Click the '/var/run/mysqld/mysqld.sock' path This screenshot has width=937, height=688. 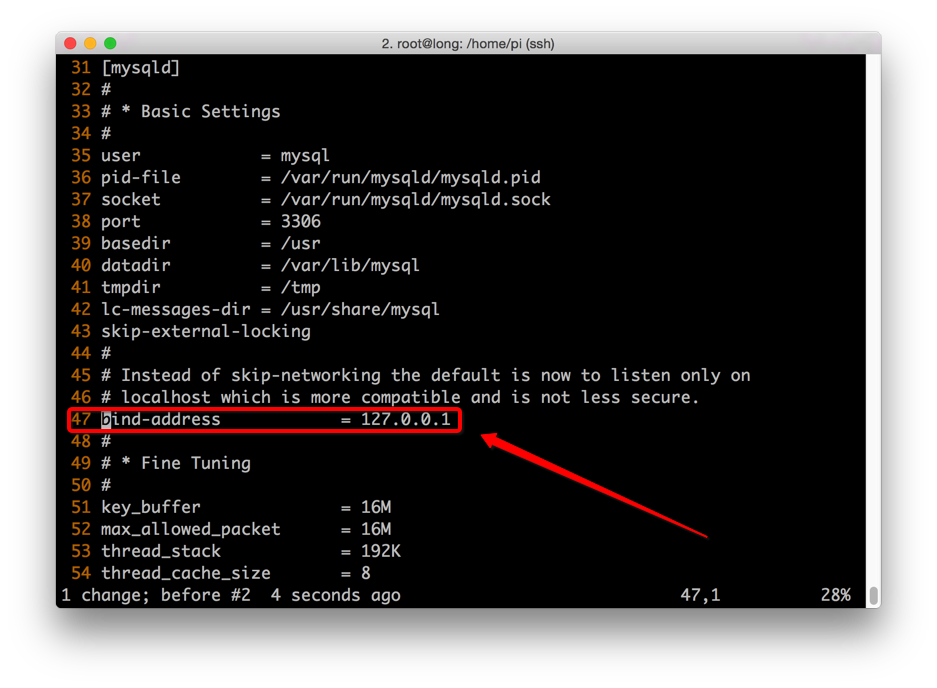click(x=415, y=200)
